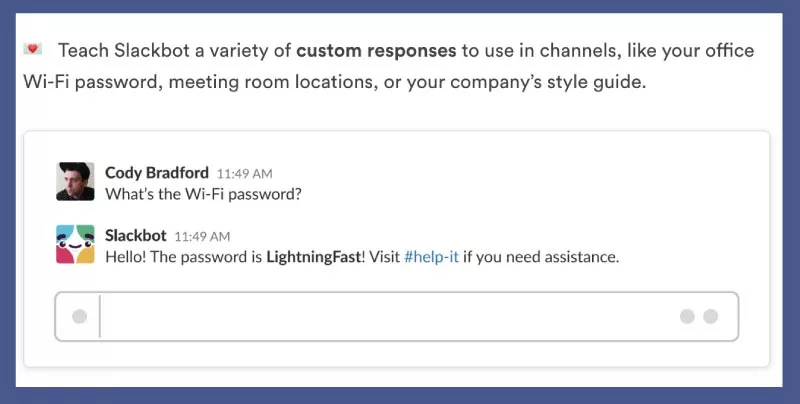
Task: Focus the message input field
Action: click(390, 317)
